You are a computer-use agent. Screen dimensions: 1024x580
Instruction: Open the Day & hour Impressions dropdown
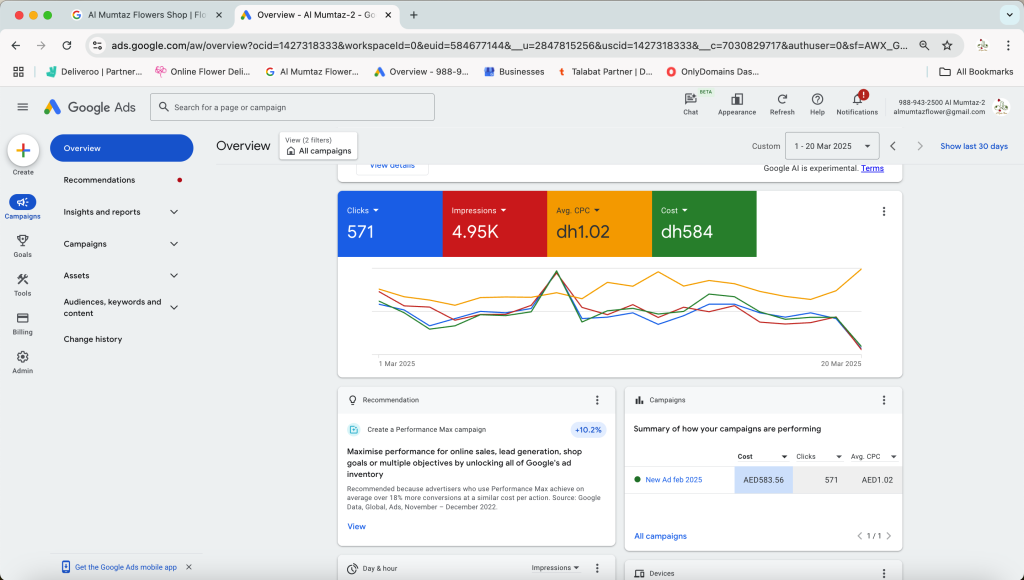coord(555,568)
